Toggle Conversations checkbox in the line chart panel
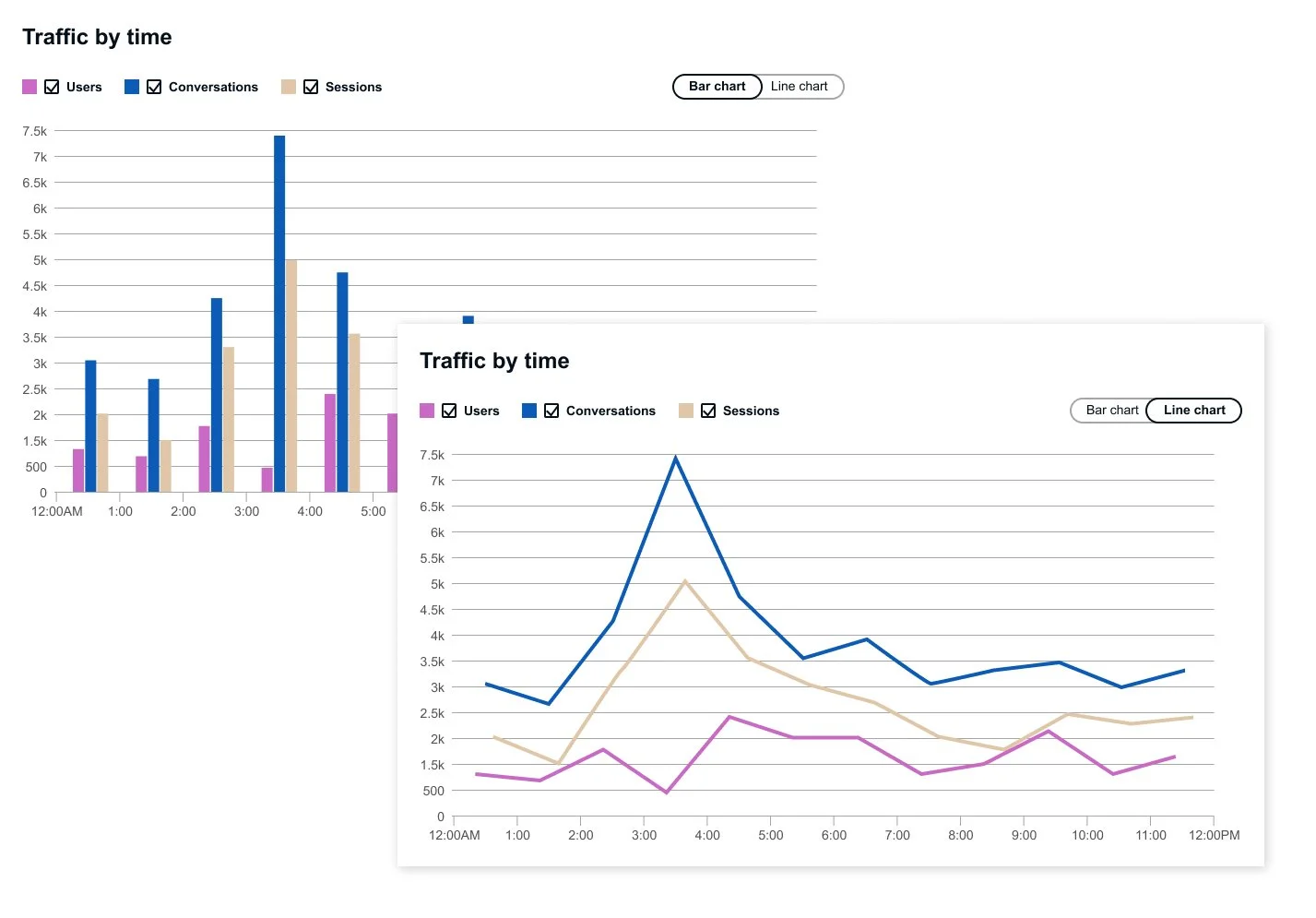The image size is (1316, 918). 551,411
